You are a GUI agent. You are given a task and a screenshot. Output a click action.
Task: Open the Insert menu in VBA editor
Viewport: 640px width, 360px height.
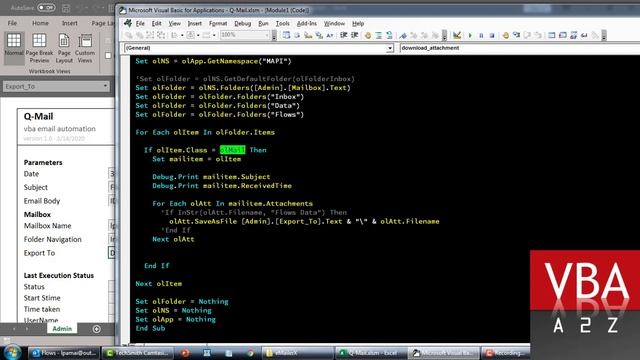(x=194, y=24)
